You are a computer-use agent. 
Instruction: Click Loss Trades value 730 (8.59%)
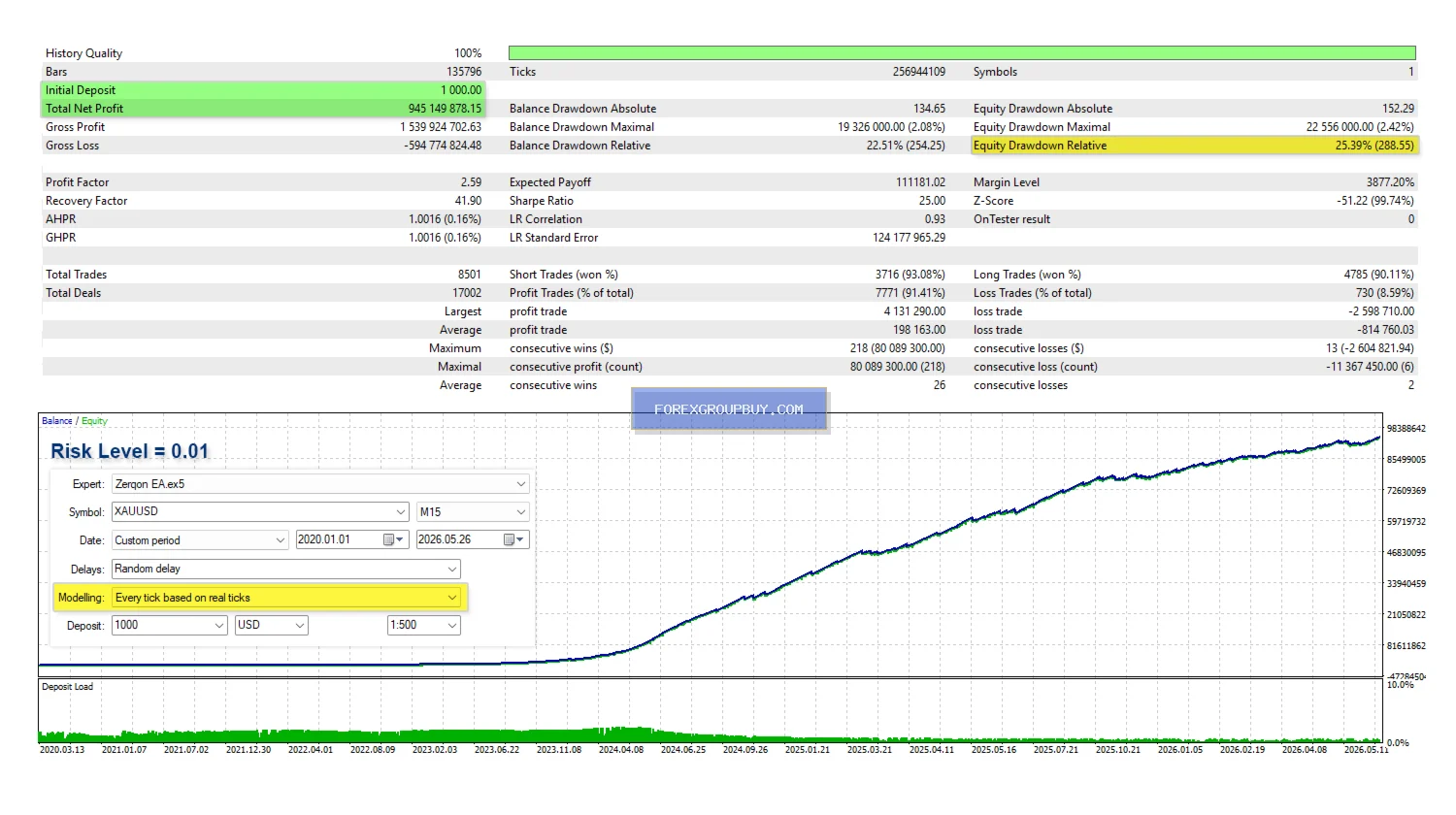pos(1384,293)
